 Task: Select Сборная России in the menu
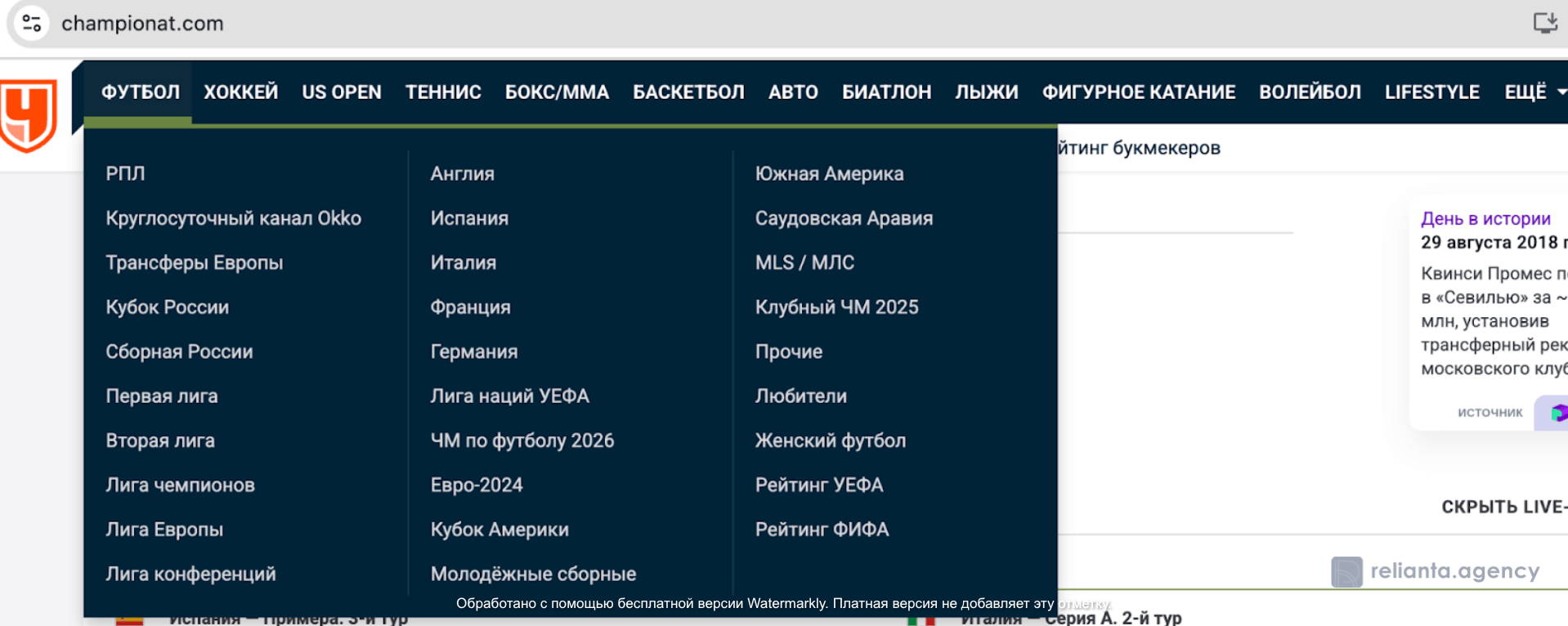pos(179,351)
